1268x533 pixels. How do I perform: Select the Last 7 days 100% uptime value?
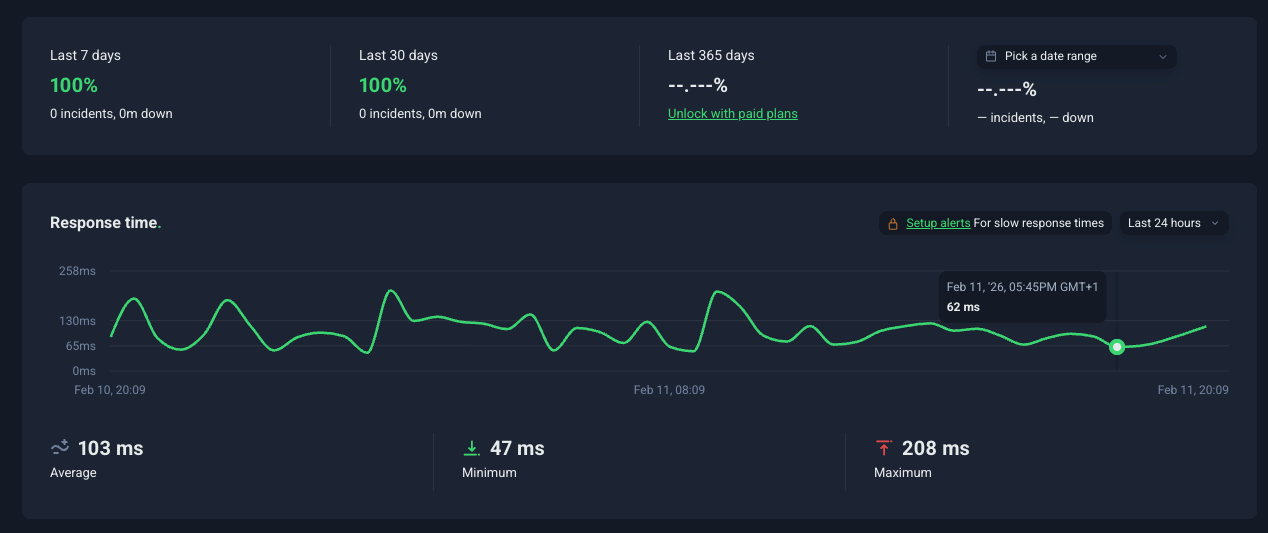pos(74,85)
